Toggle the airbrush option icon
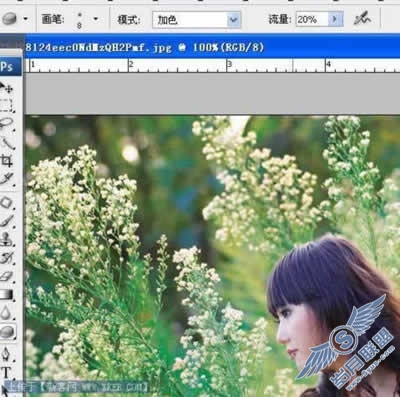400x397 pixels. tap(362, 19)
